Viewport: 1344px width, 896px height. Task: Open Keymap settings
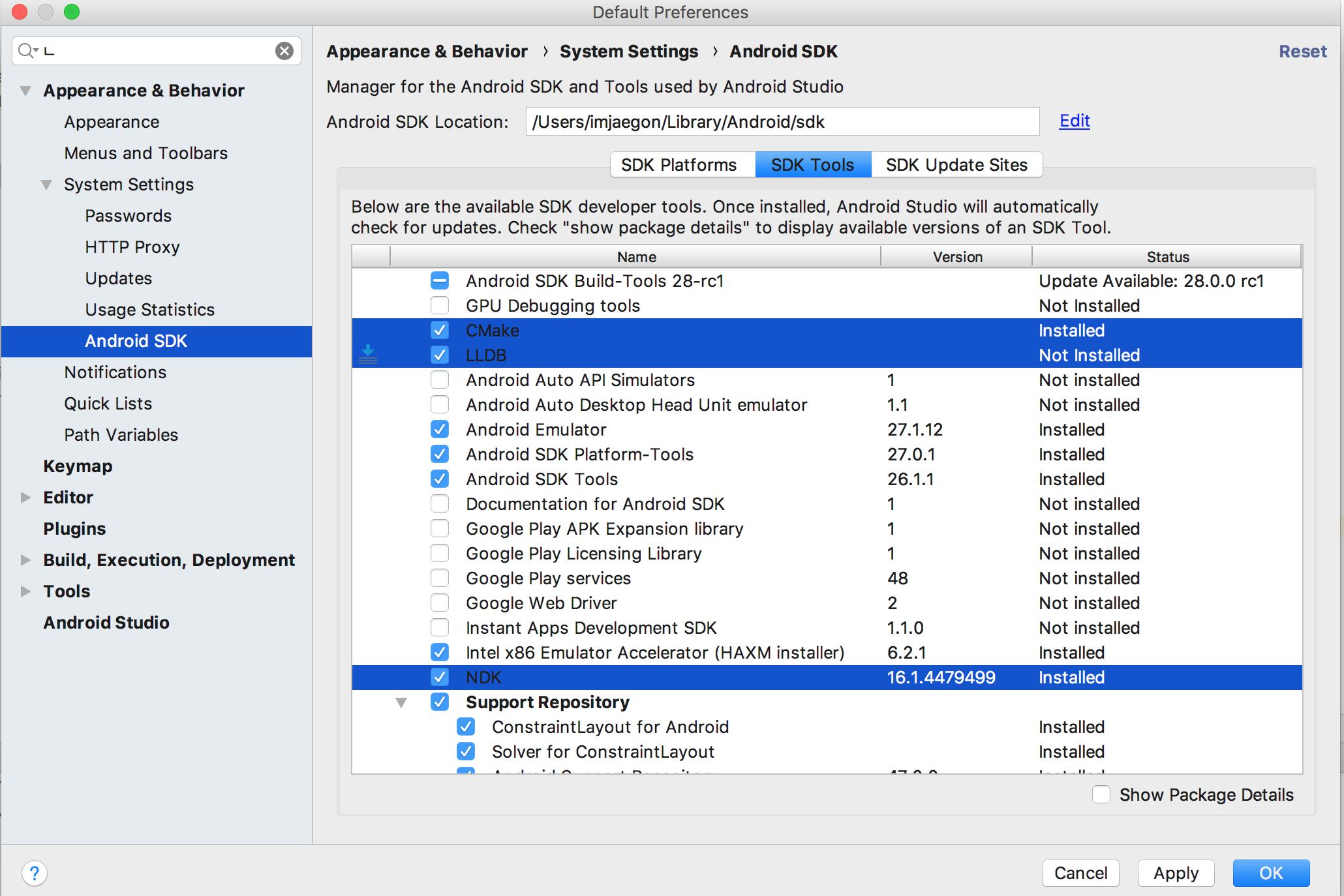tap(78, 466)
